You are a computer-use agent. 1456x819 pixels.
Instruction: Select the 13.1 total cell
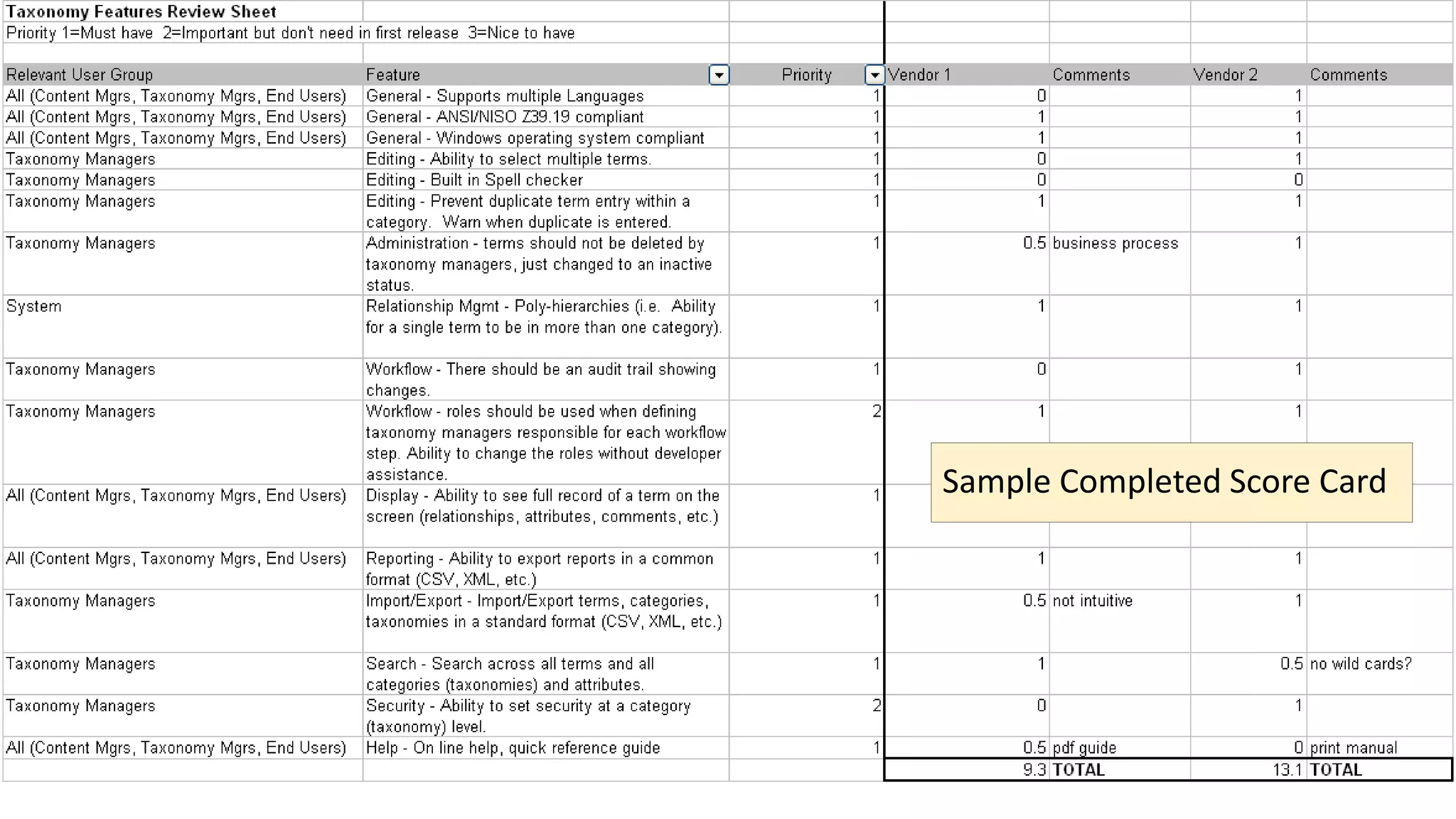(x=1248, y=770)
